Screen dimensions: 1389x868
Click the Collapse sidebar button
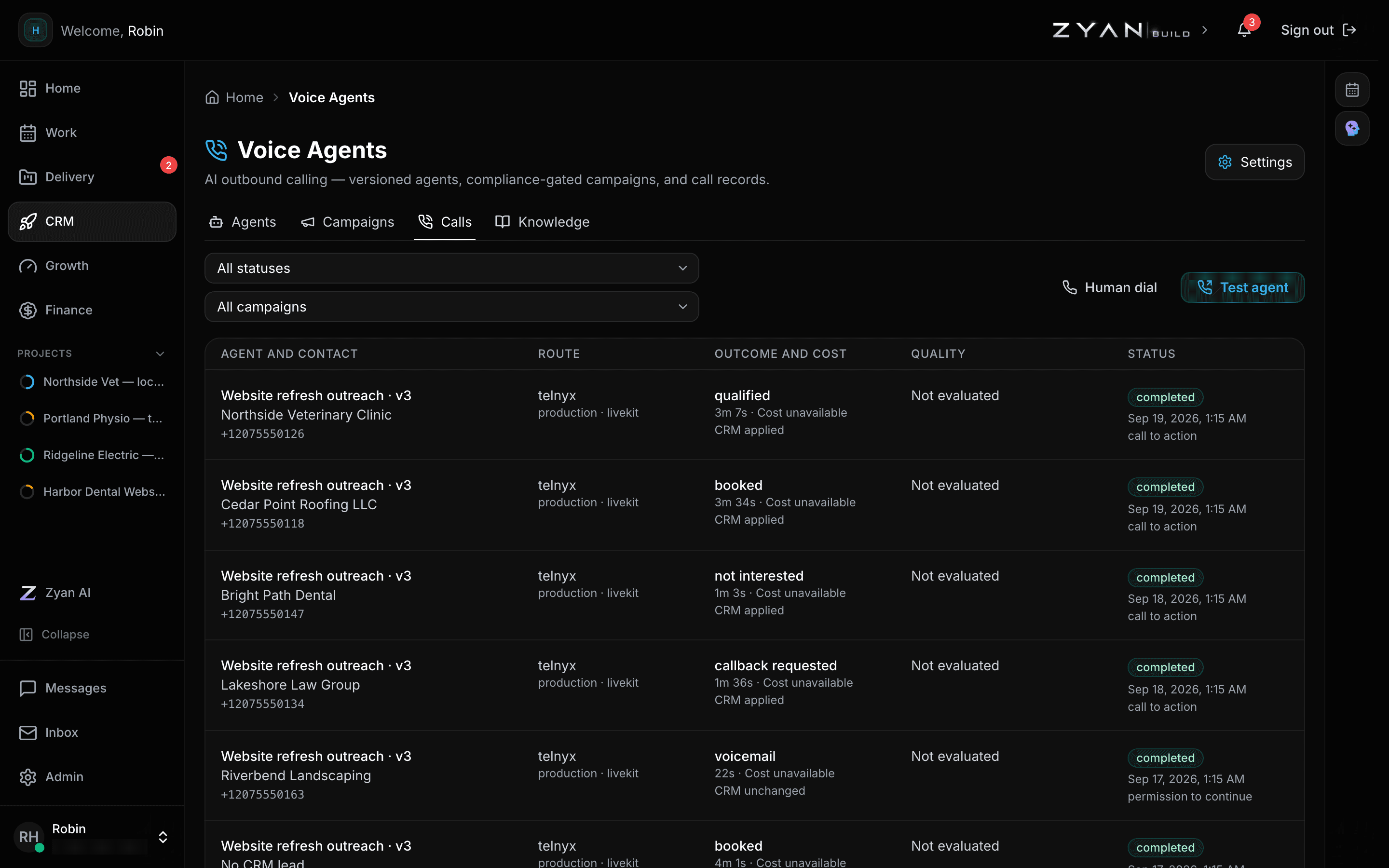point(54,634)
